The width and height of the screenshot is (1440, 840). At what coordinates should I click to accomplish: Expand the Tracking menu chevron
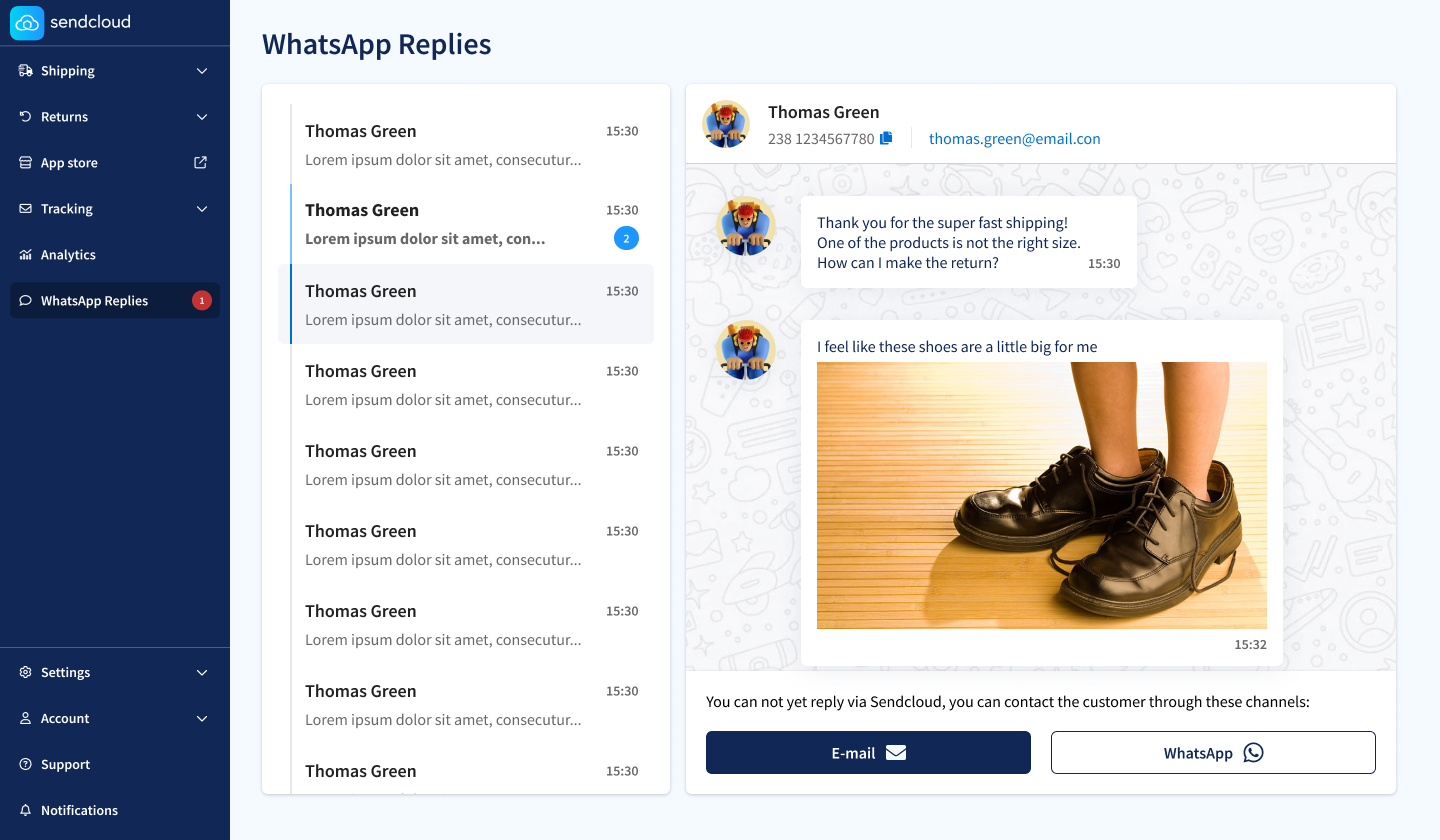(202, 209)
